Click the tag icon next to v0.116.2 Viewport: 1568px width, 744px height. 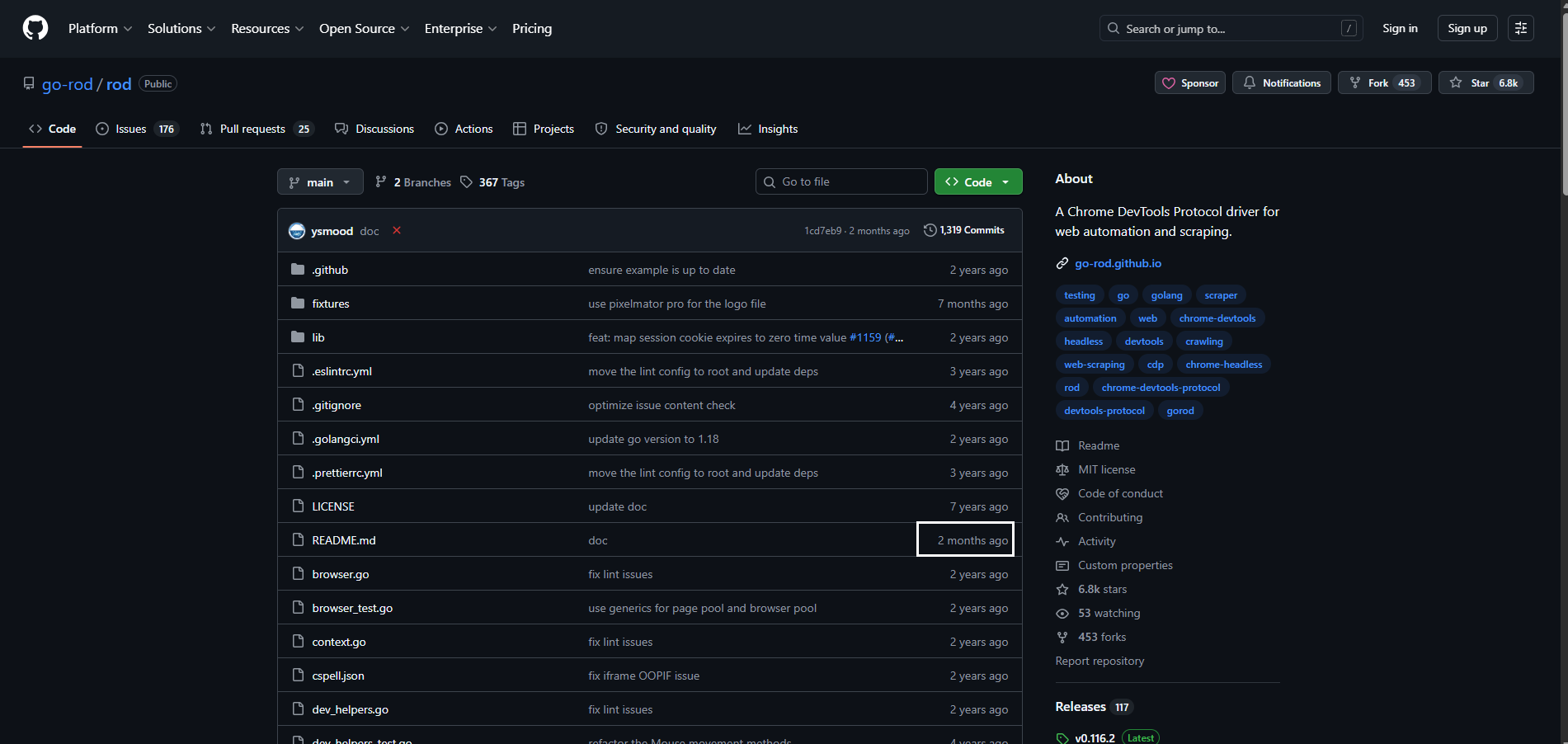click(x=1062, y=738)
